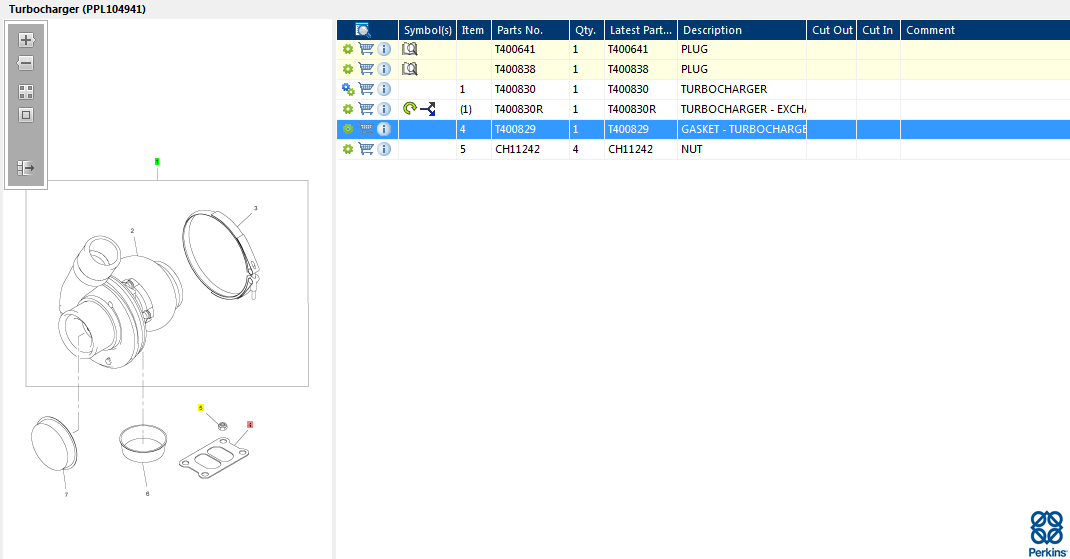This screenshot has width=1070, height=559.
Task: Click the Cut Out column header
Action: (x=831, y=30)
